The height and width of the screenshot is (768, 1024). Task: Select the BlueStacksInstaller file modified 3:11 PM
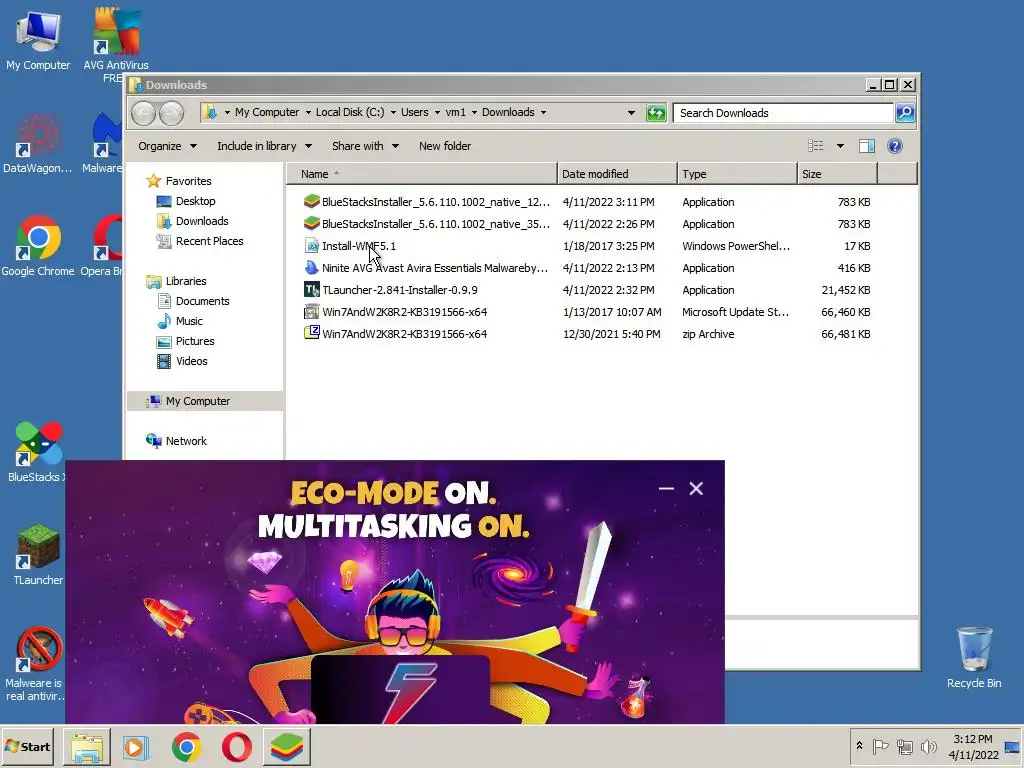coord(587,202)
